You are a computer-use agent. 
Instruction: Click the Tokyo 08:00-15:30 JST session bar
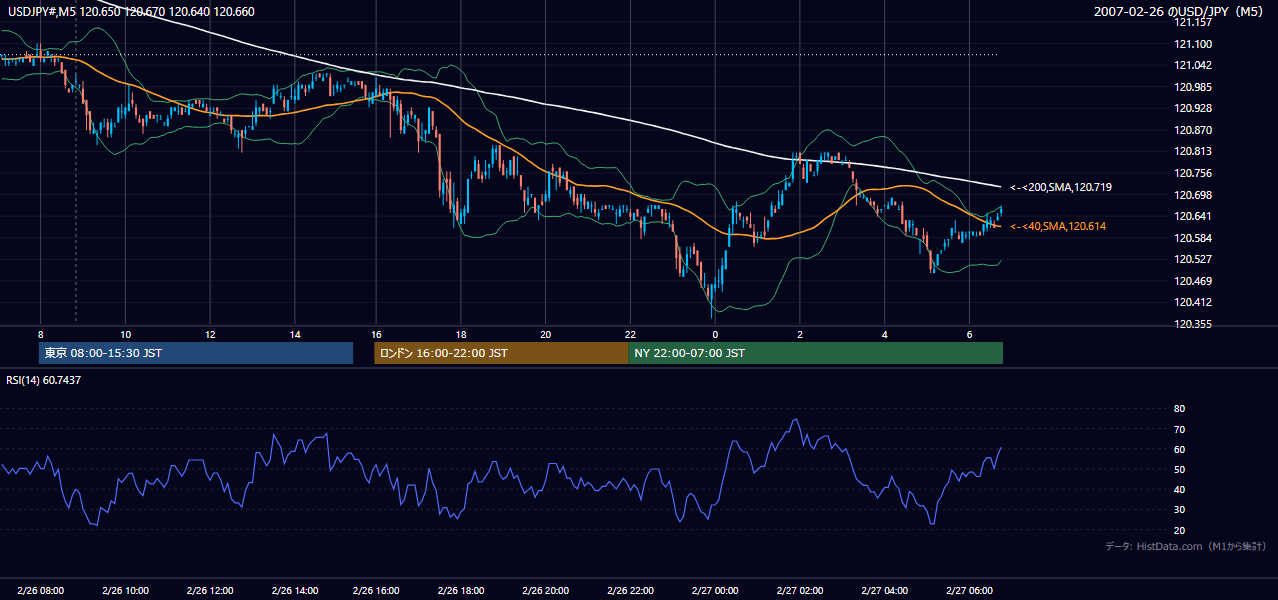tap(196, 353)
